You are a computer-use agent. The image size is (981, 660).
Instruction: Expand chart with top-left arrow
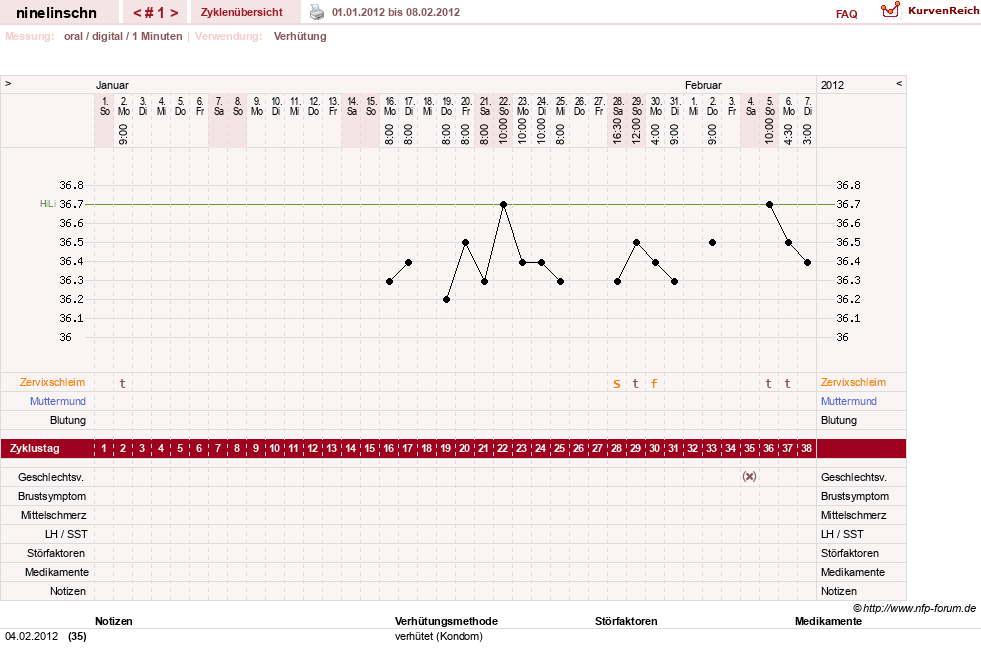tap(8, 83)
